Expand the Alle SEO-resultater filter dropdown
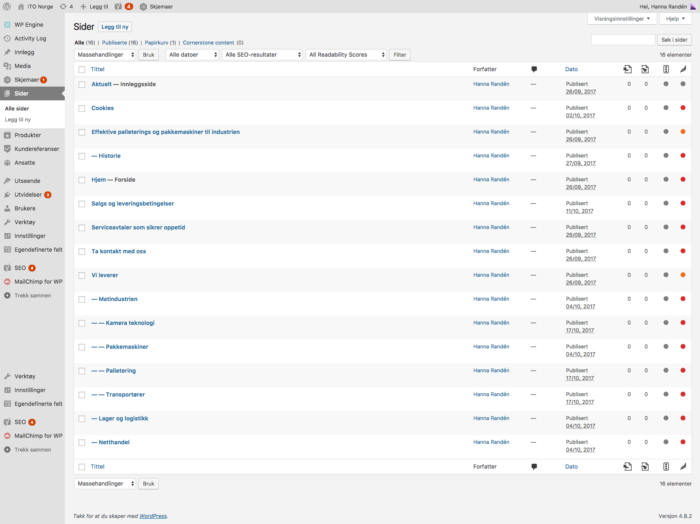700x524 pixels. click(x=262, y=54)
